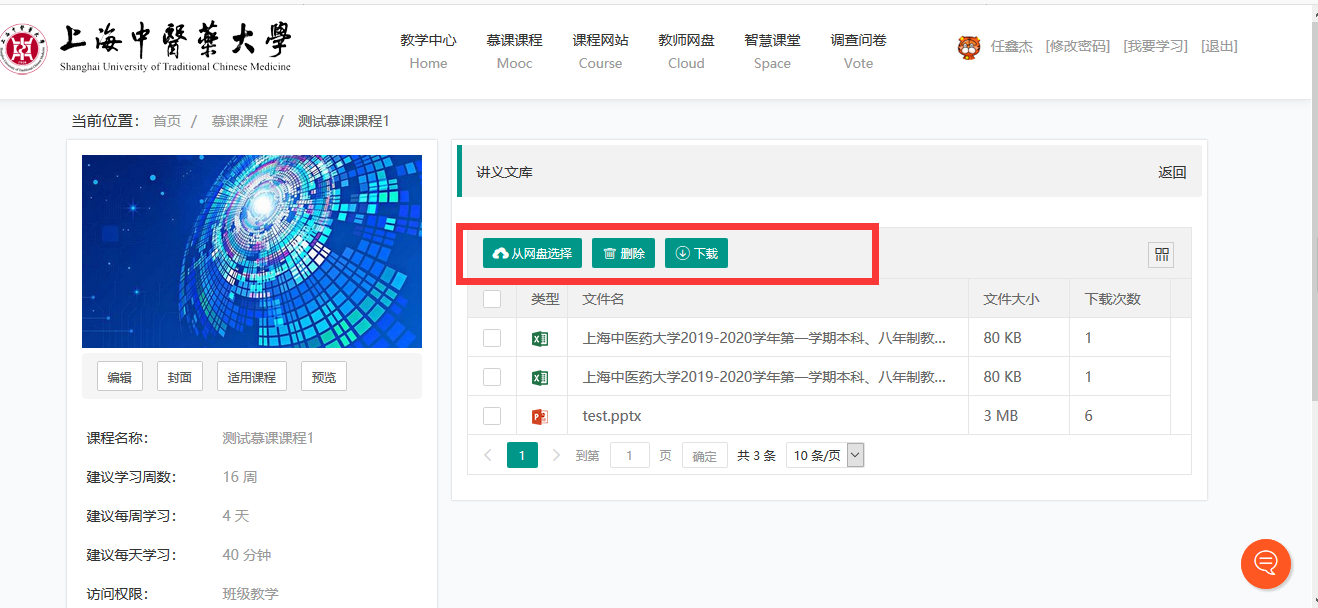Go to next page arrow

(x=557, y=455)
